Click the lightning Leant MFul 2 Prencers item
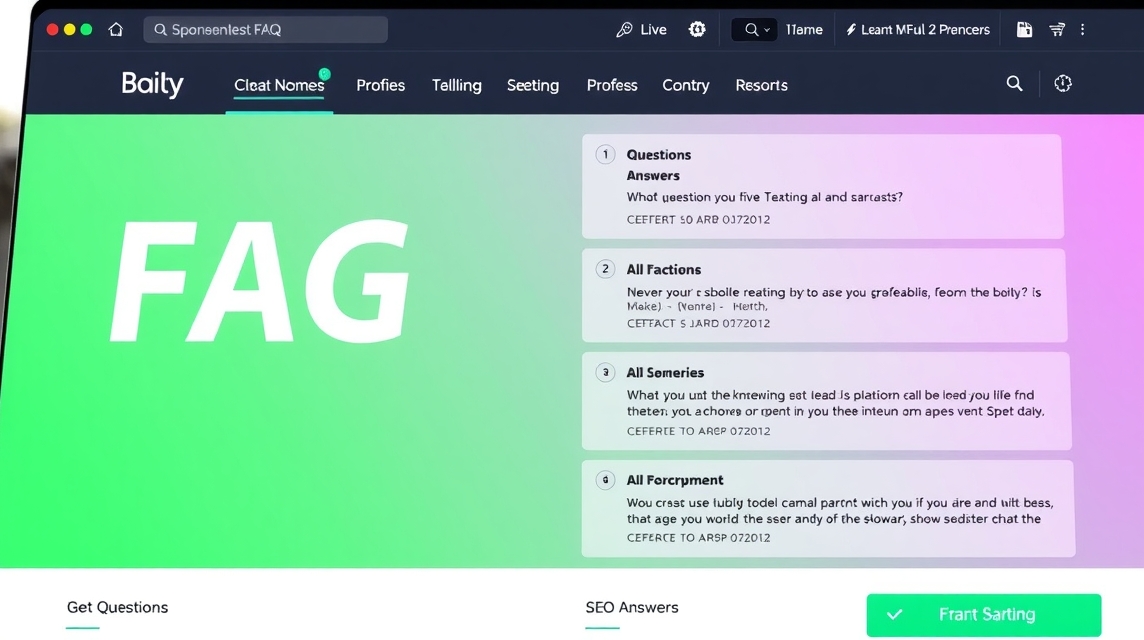This screenshot has height=640, width=1144. (x=917, y=30)
